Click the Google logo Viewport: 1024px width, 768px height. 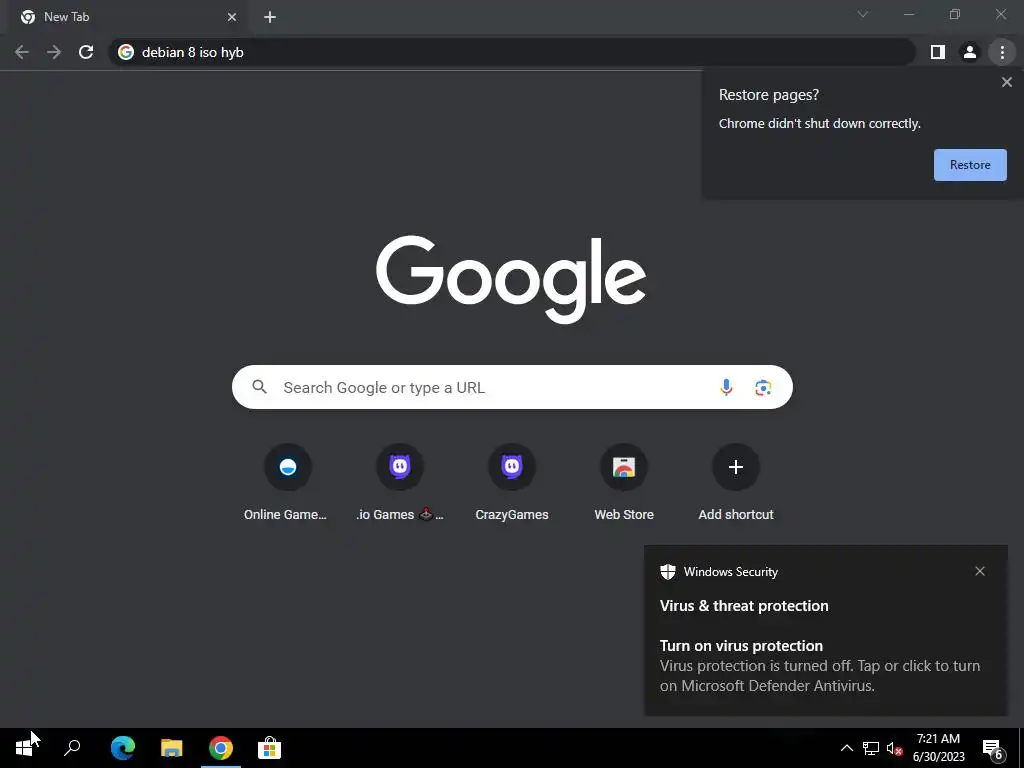point(511,279)
